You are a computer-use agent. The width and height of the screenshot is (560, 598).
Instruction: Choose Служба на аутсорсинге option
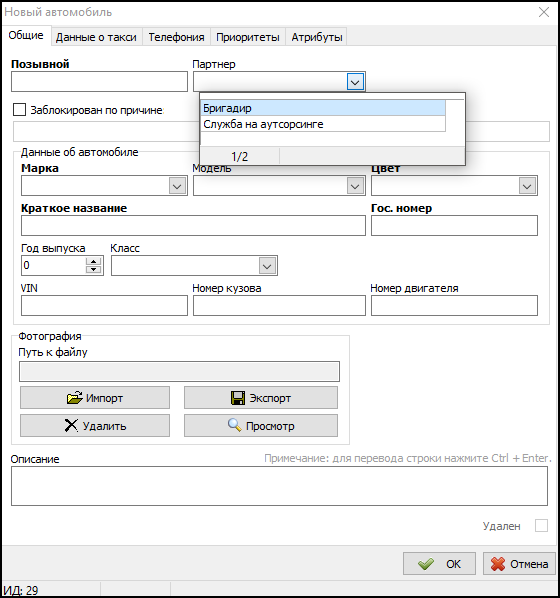[323, 124]
